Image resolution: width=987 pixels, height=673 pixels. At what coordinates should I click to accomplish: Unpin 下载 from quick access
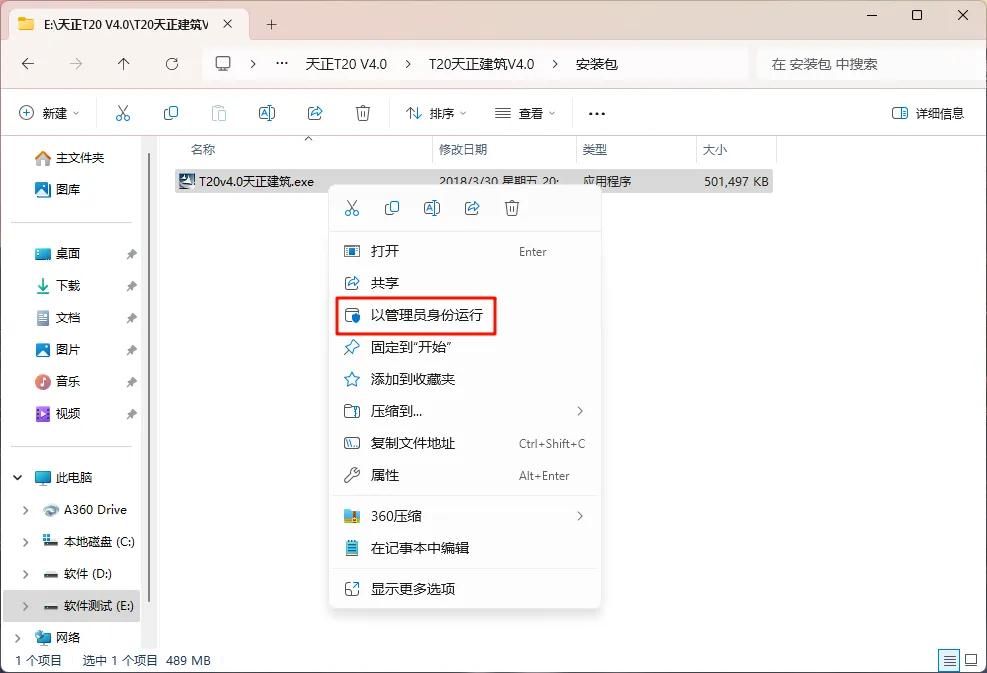click(x=131, y=286)
